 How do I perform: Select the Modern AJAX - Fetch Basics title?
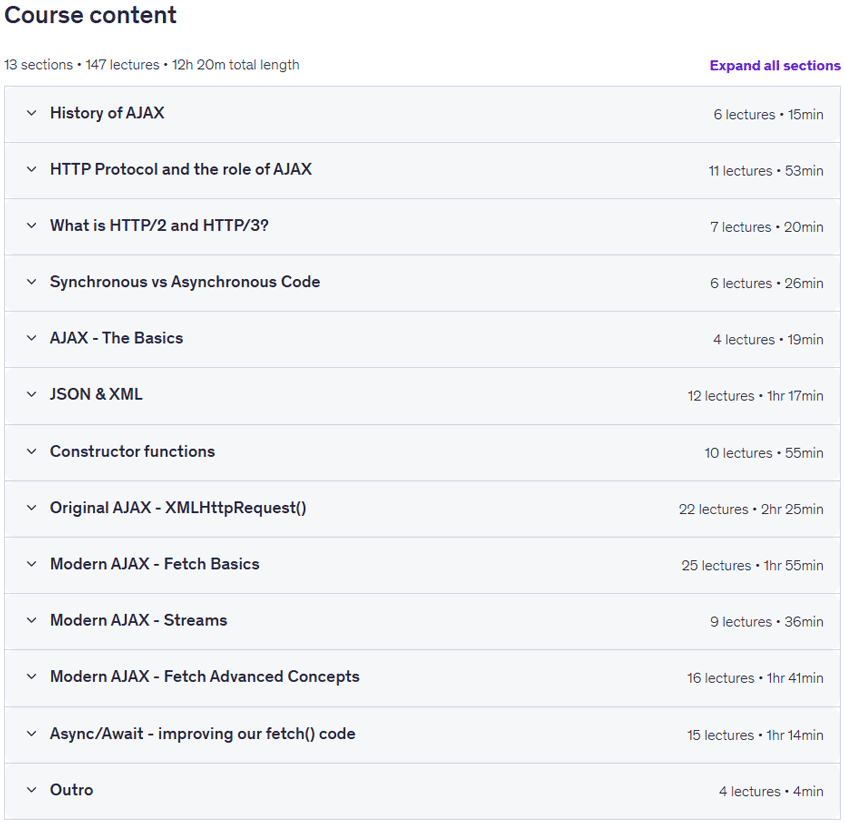[154, 564]
